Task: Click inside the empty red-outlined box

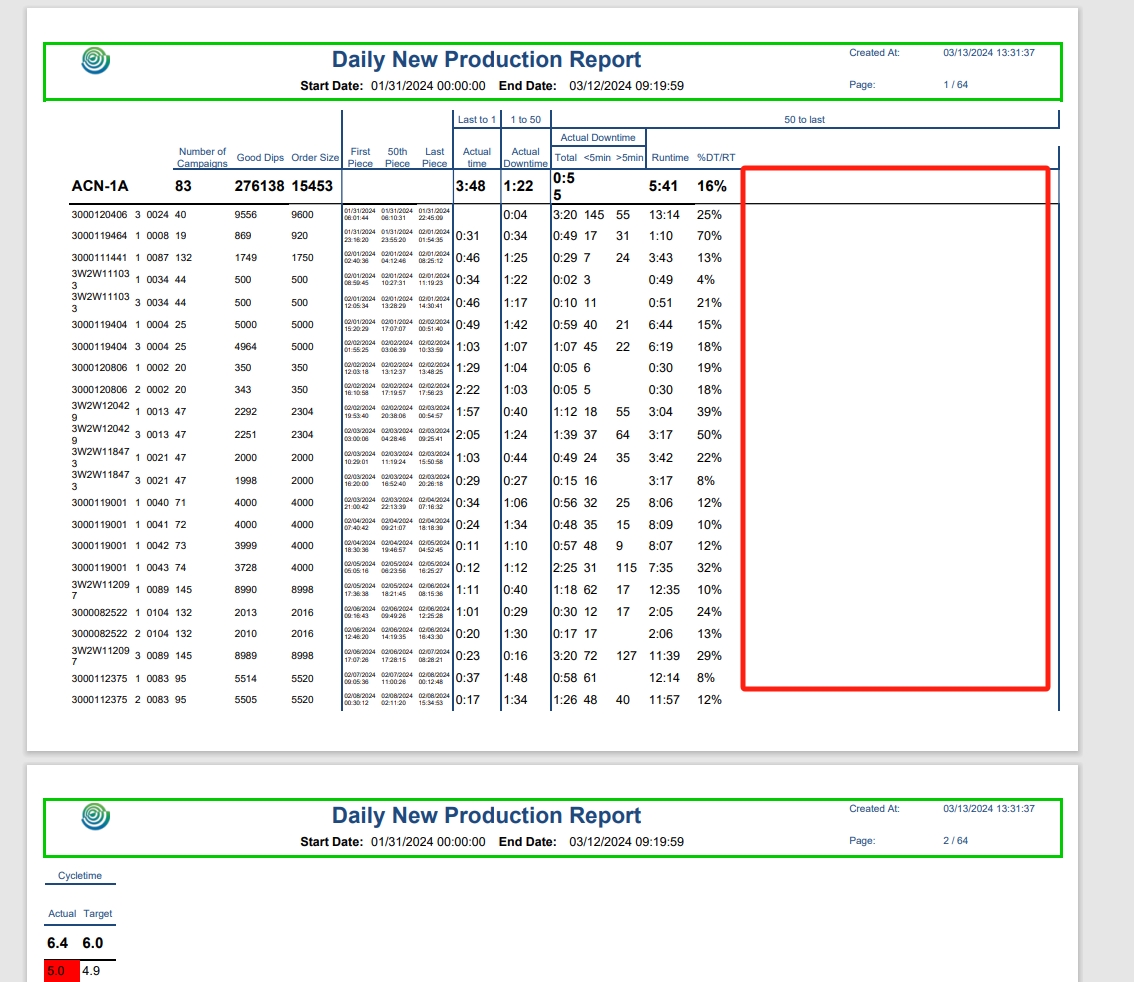Action: (x=895, y=428)
